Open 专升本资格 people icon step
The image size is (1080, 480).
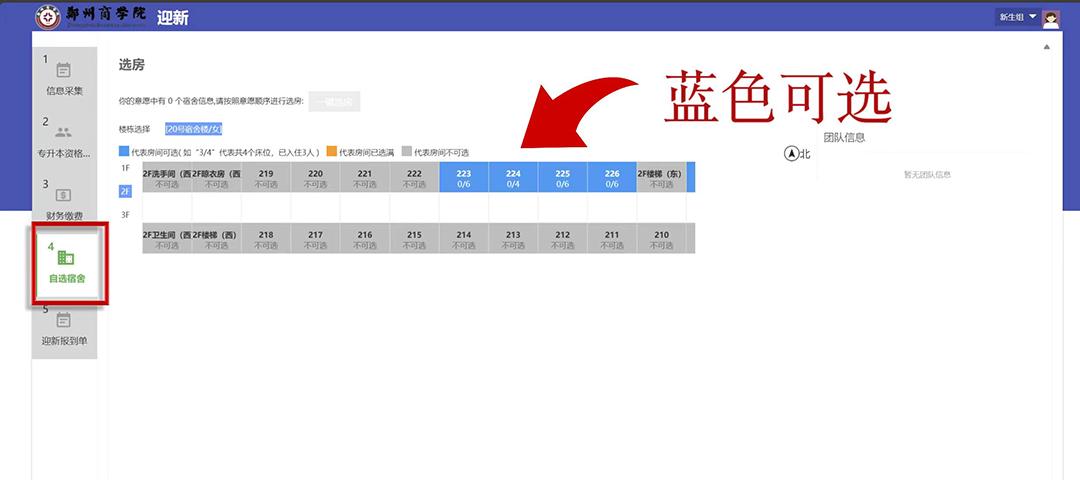pyautogui.click(x=64, y=132)
